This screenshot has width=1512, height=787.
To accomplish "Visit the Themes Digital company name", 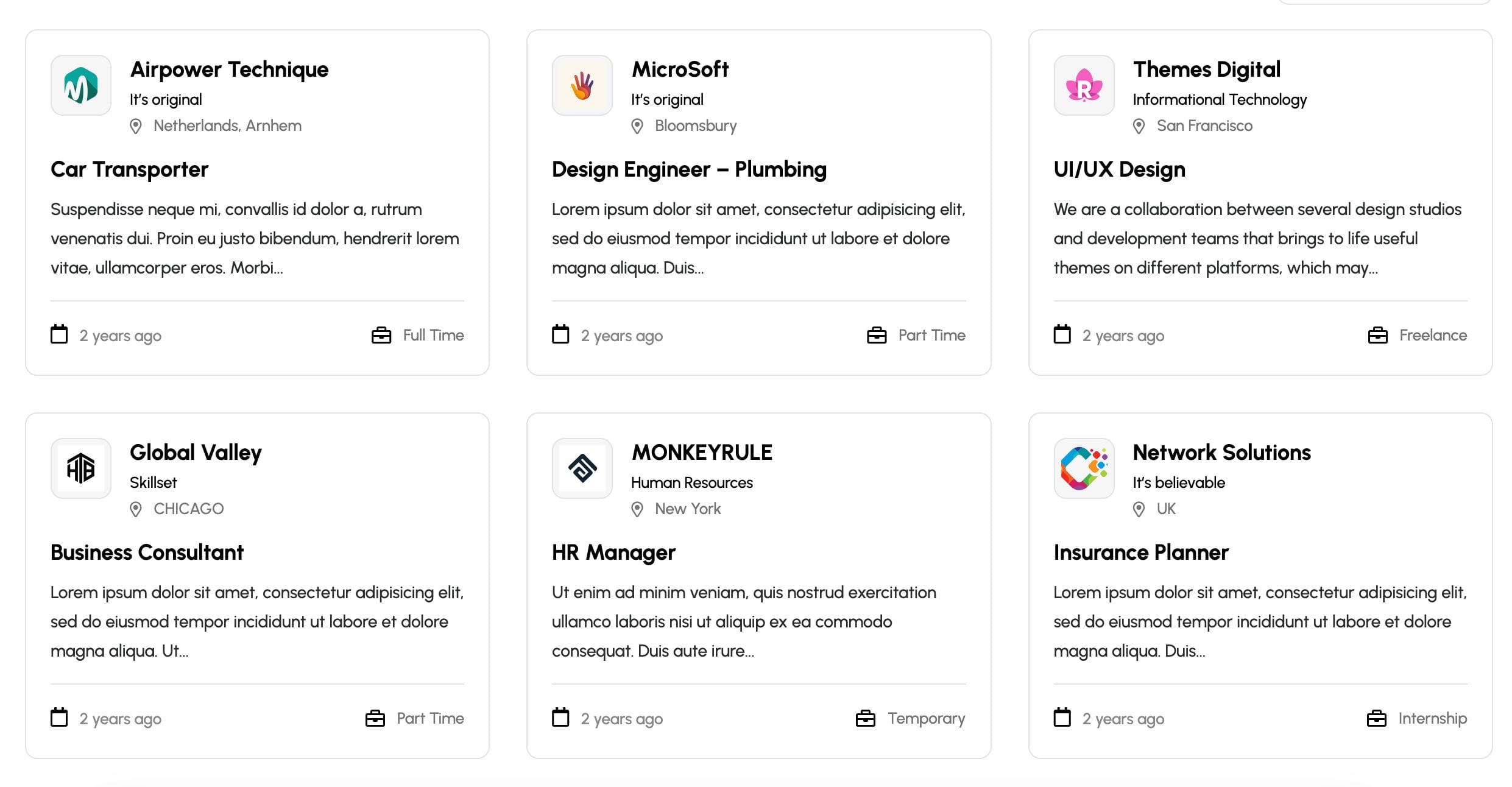I will click(1206, 69).
